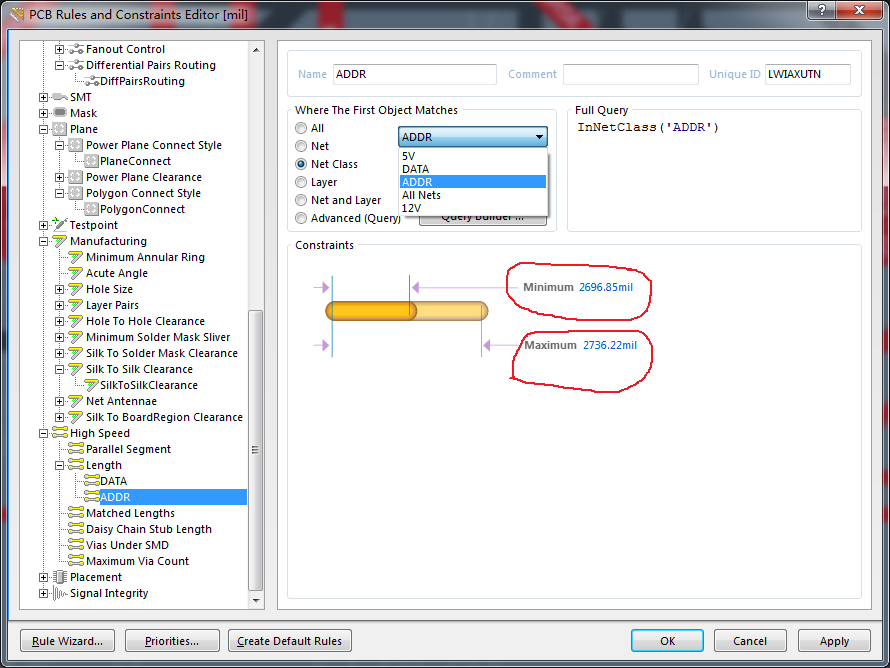The image size is (890, 668).
Task: Click the Parallel Segment rule icon
Action: pyautogui.click(x=75, y=449)
